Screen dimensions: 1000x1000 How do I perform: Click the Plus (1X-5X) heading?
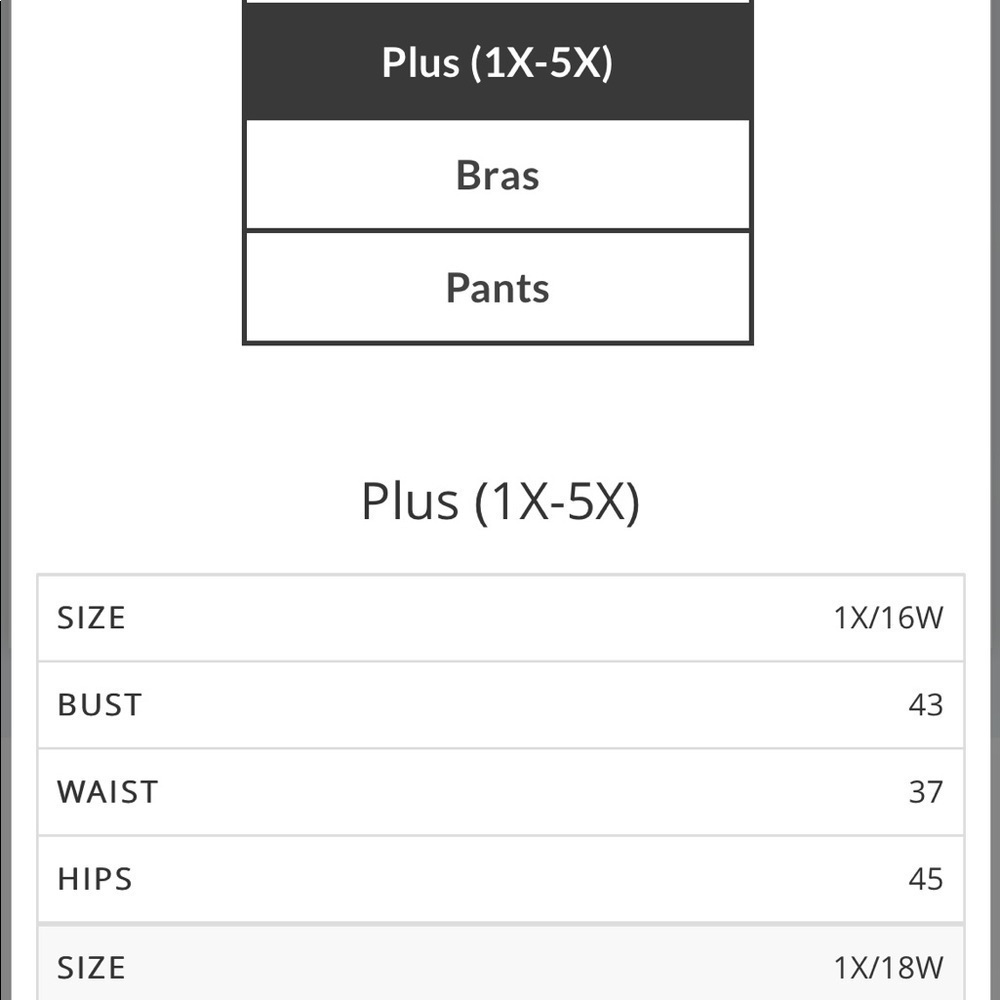500,500
